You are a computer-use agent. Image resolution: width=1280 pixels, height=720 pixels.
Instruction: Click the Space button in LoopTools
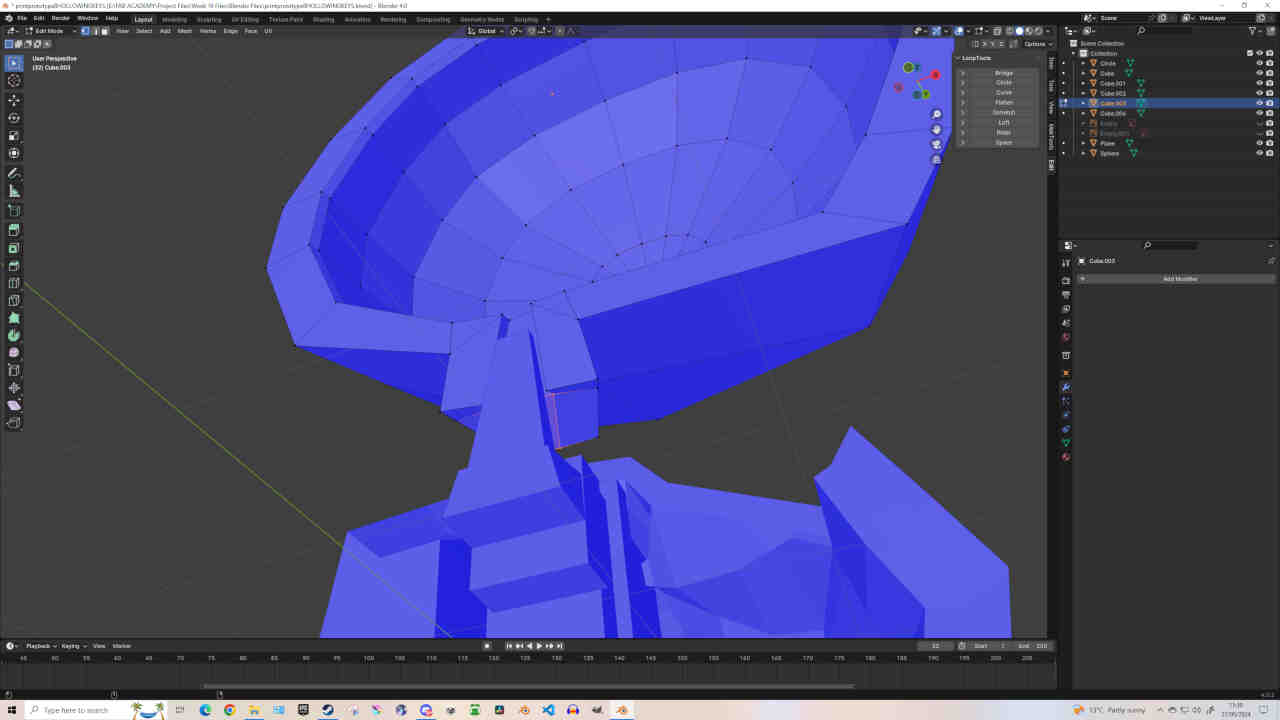(x=1004, y=143)
